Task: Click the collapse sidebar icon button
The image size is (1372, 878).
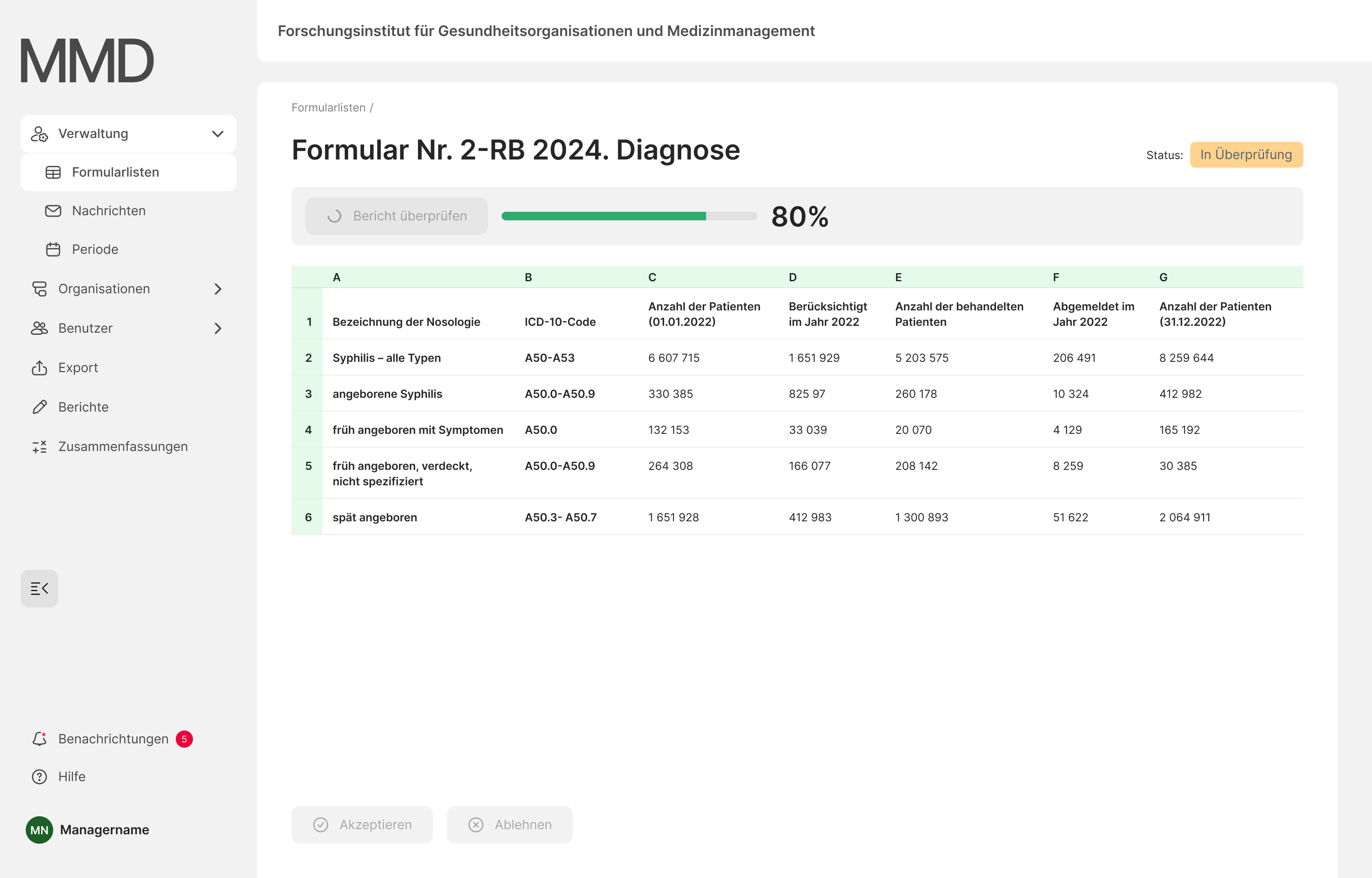Action: click(x=39, y=588)
